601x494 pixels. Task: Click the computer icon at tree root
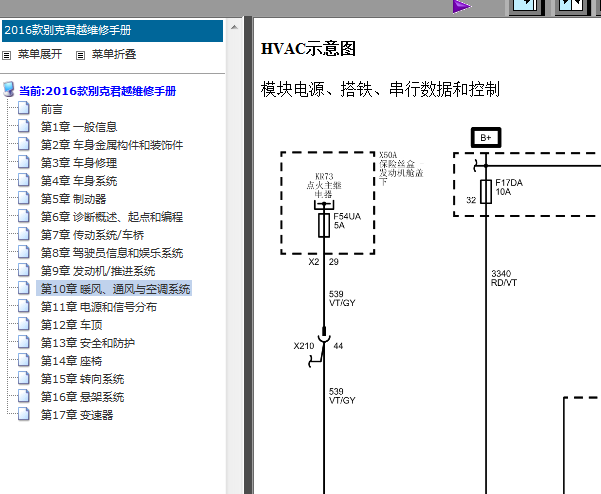click(x=8, y=89)
